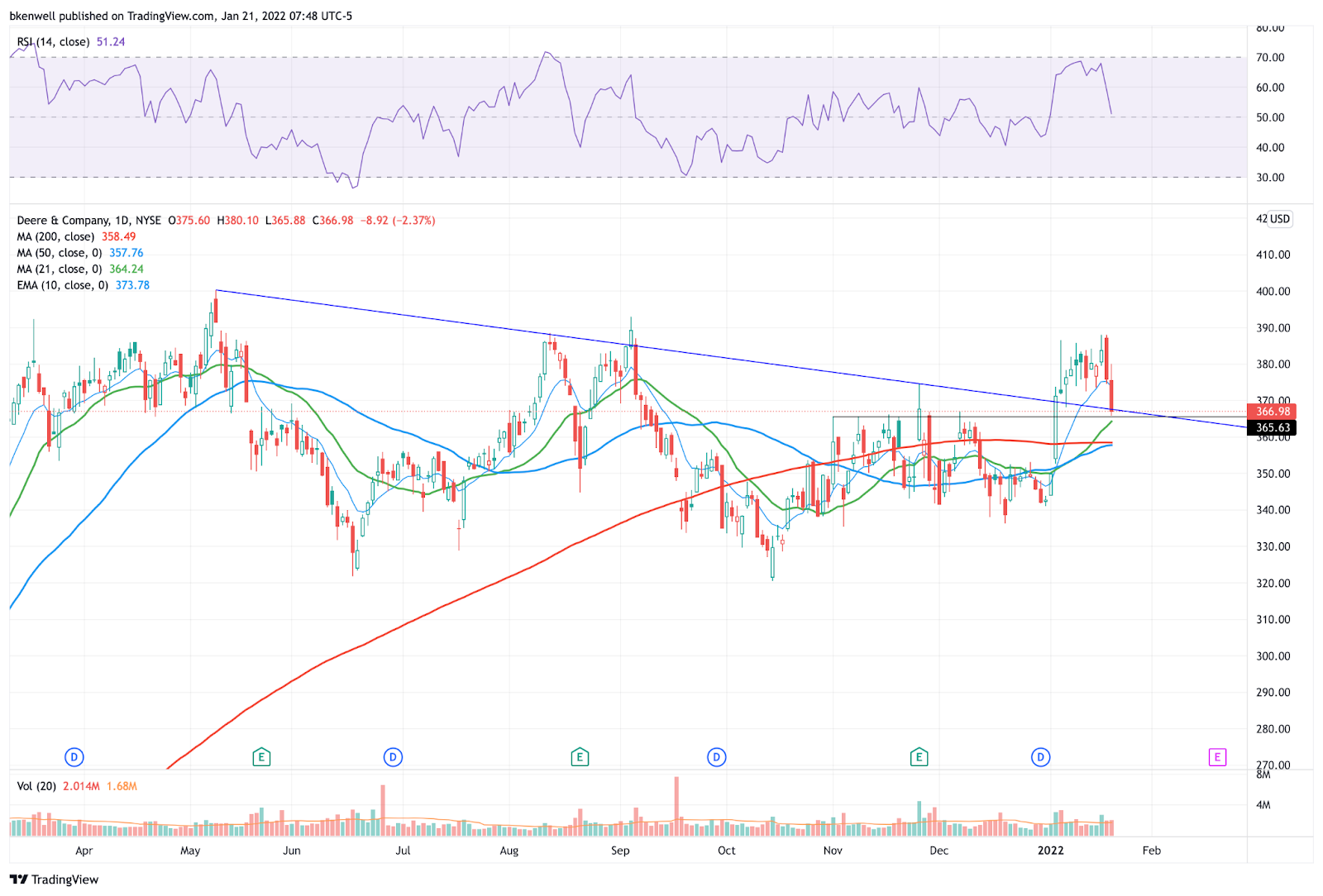Image resolution: width=1323 pixels, height=896 pixels.
Task: Click the Sep label on the time axis
Action: click(620, 851)
